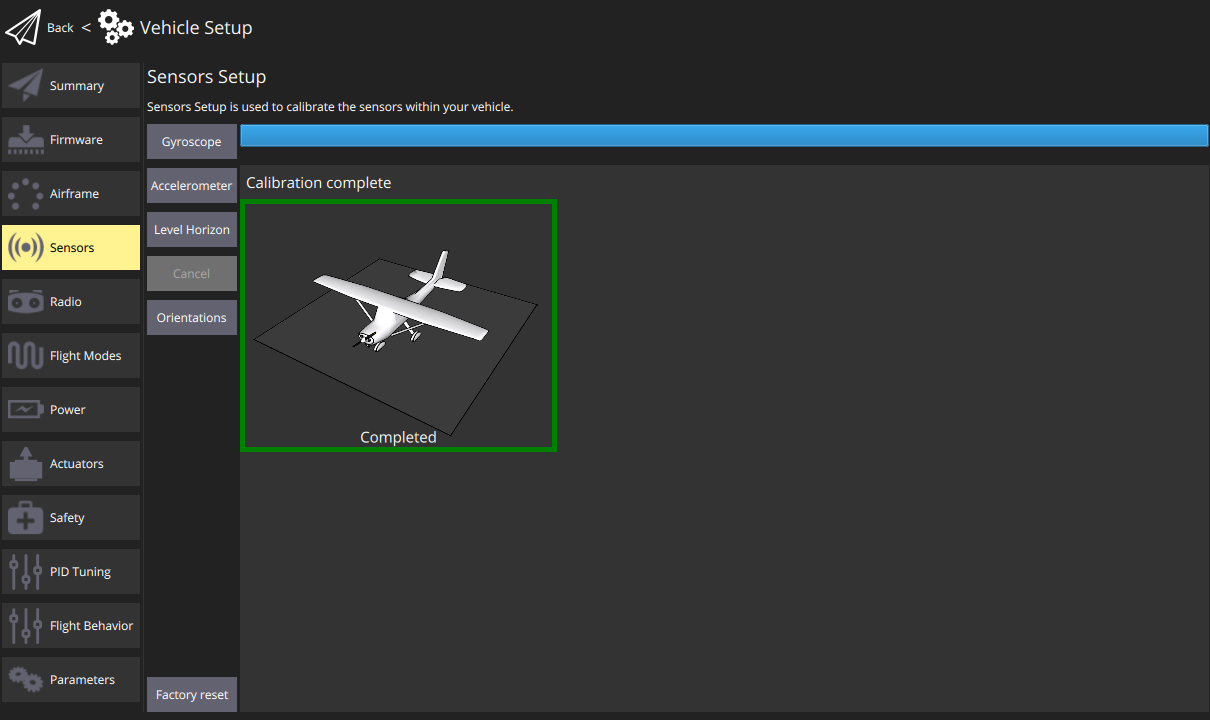
Task: Open Flight Modes using the wave icon
Action: (25, 356)
